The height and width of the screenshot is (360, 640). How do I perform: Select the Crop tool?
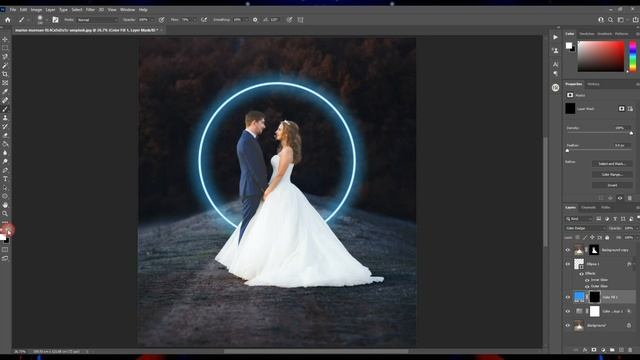pyautogui.click(x=5, y=74)
